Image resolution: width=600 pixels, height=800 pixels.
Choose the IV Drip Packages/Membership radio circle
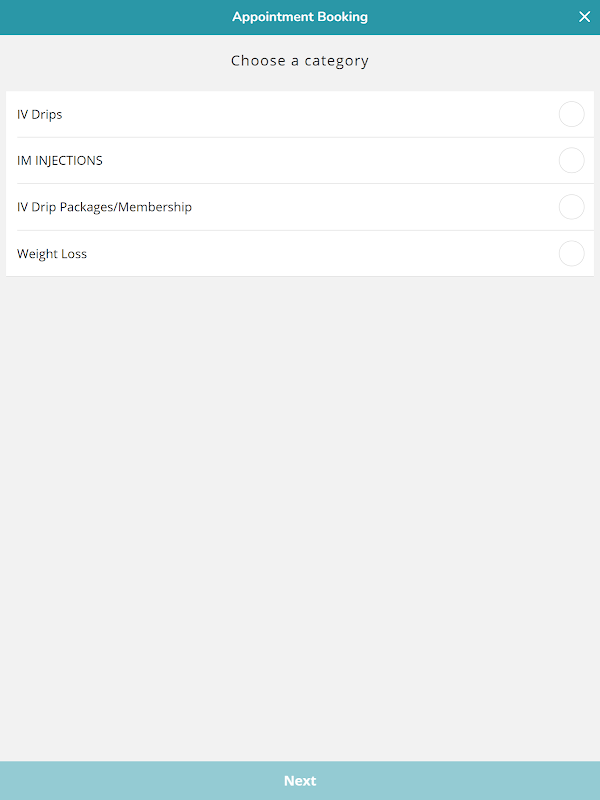pyautogui.click(x=571, y=207)
